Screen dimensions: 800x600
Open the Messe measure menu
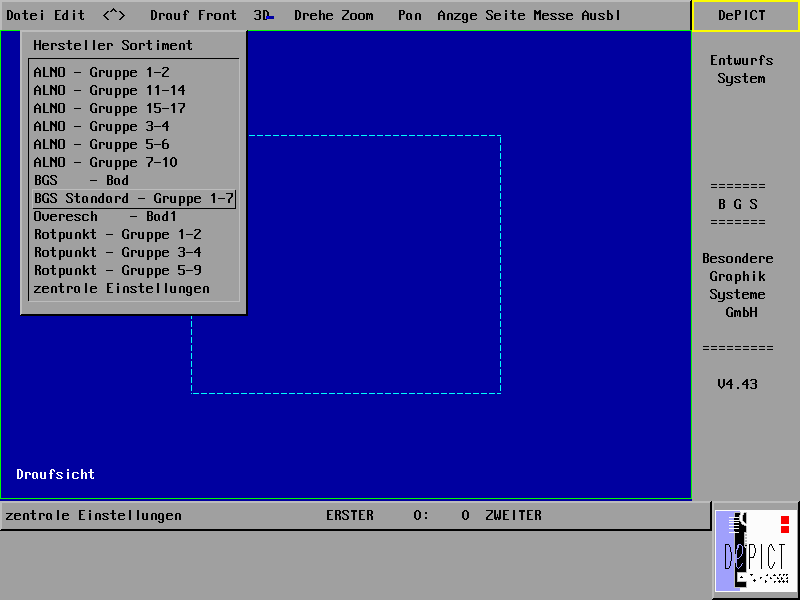pos(554,15)
